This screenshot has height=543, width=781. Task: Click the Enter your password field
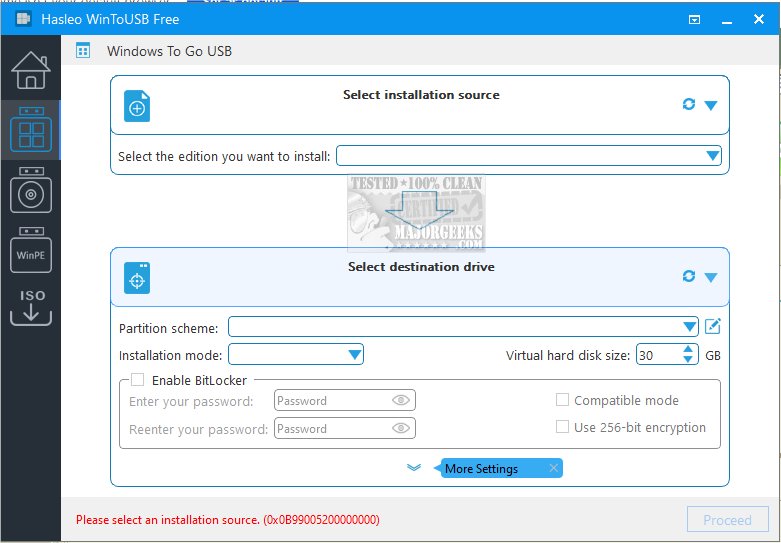(x=345, y=401)
